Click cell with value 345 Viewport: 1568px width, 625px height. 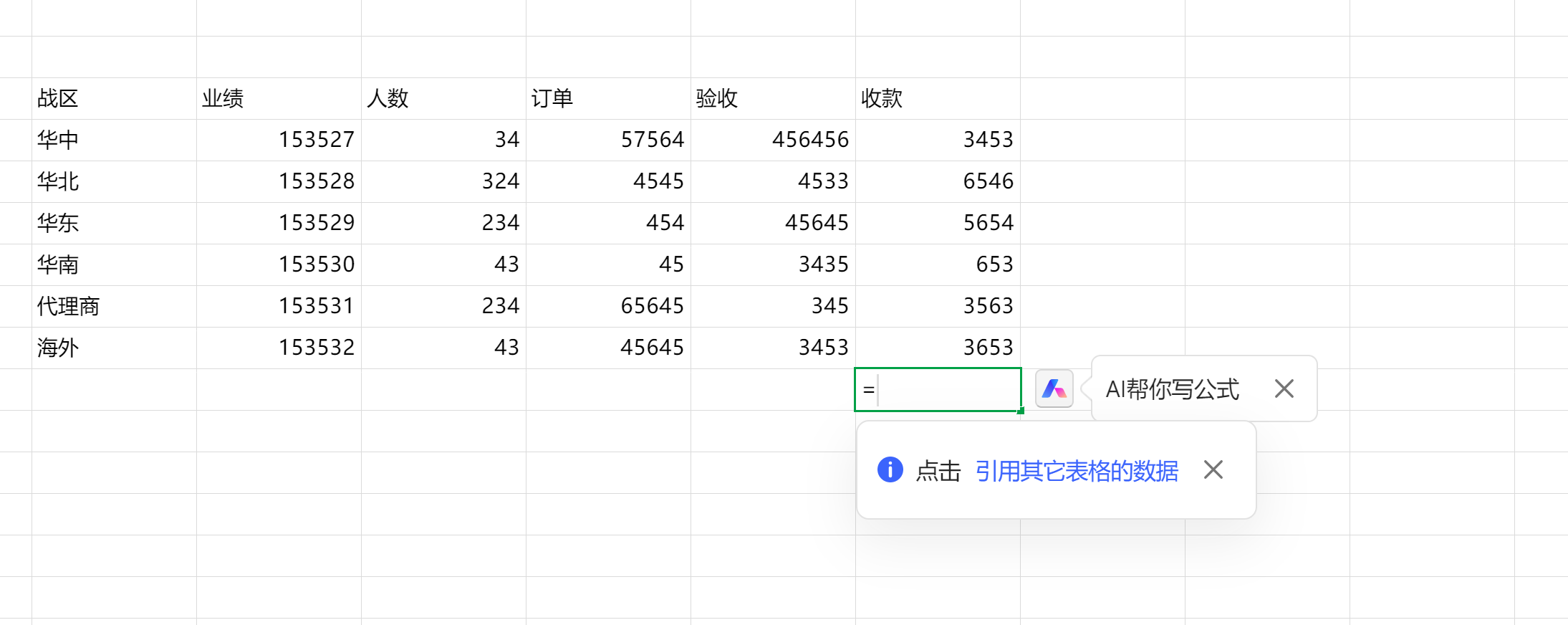tap(773, 306)
